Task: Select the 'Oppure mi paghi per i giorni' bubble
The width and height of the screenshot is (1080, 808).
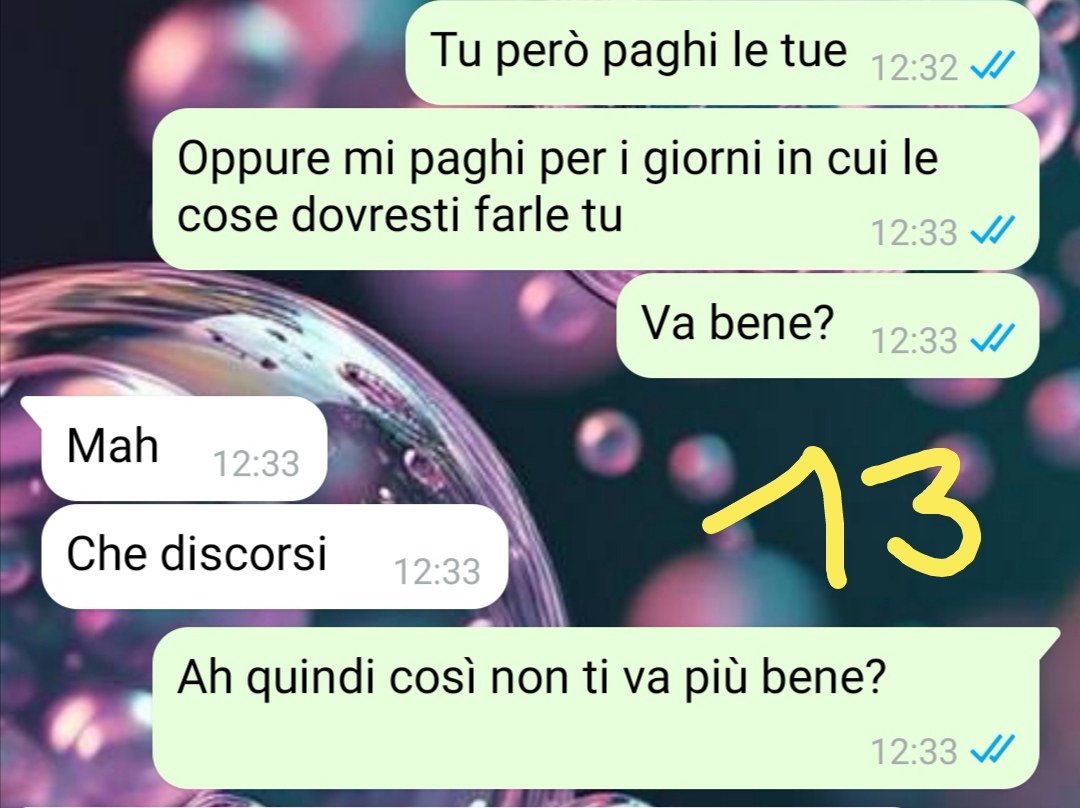Action: click(595, 189)
